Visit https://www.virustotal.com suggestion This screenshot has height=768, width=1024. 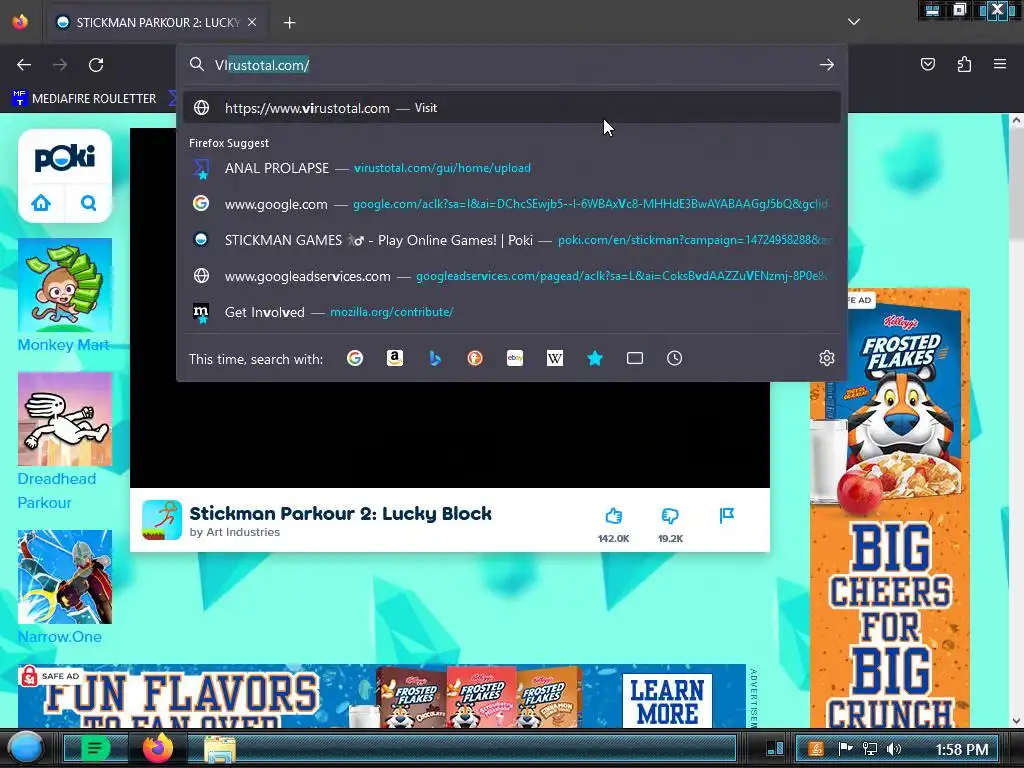511,108
